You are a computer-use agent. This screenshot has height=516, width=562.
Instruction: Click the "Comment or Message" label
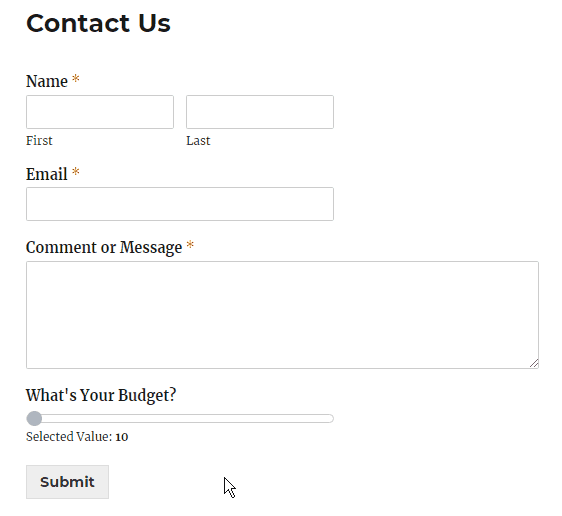click(x=104, y=248)
